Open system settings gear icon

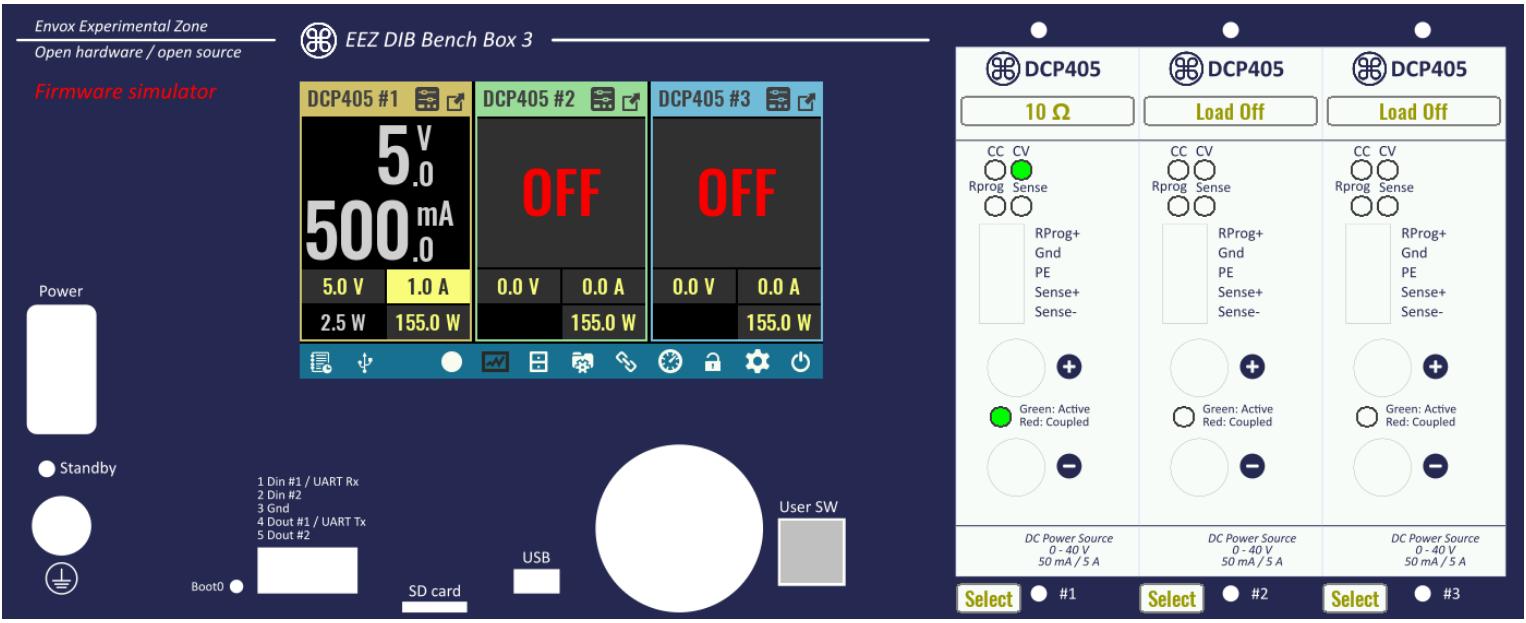point(757,362)
